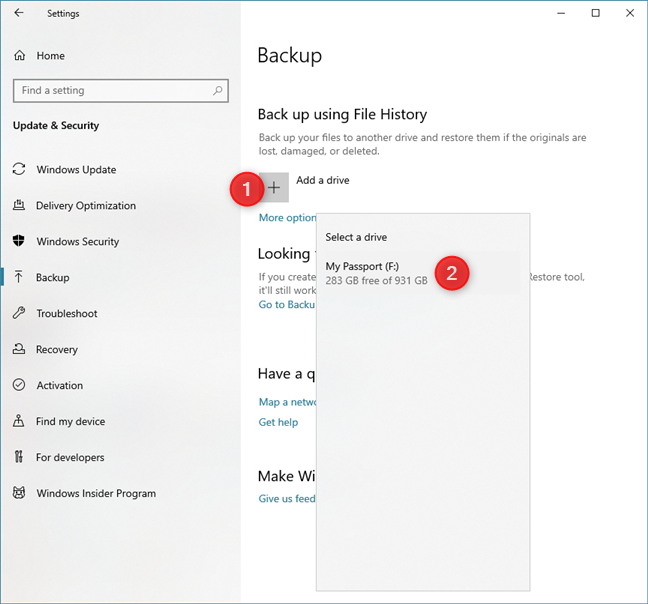The height and width of the screenshot is (604, 648).
Task: Open Activation settings page
Action: [x=60, y=385]
